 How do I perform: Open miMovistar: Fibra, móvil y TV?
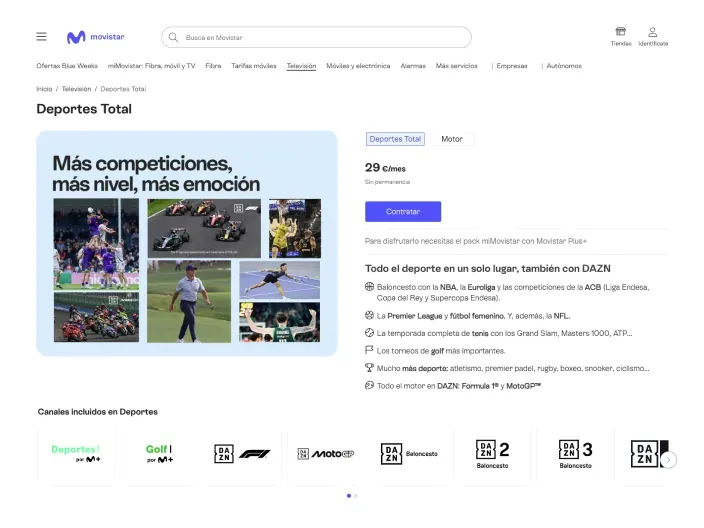(x=151, y=66)
